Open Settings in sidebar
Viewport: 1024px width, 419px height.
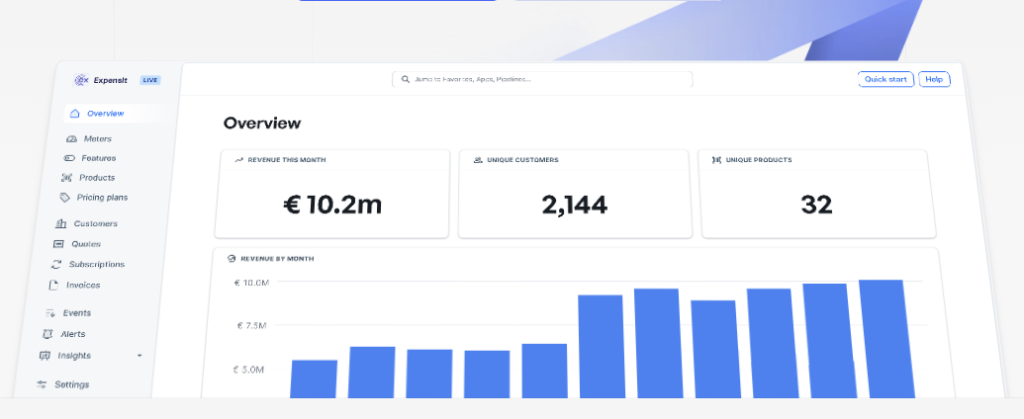(x=71, y=385)
